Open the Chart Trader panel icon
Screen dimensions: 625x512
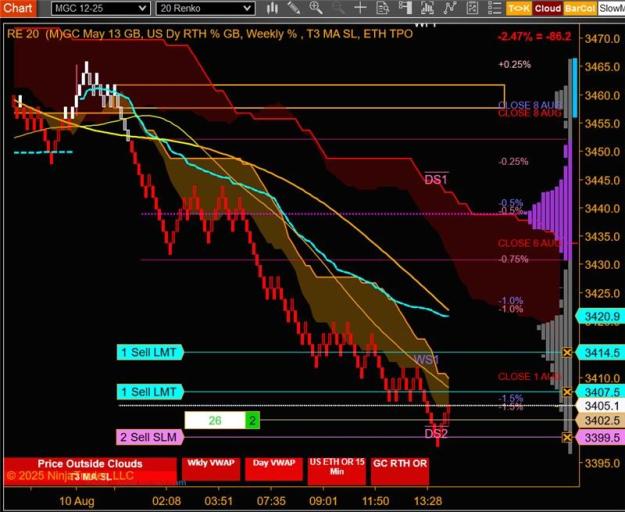tap(405, 8)
